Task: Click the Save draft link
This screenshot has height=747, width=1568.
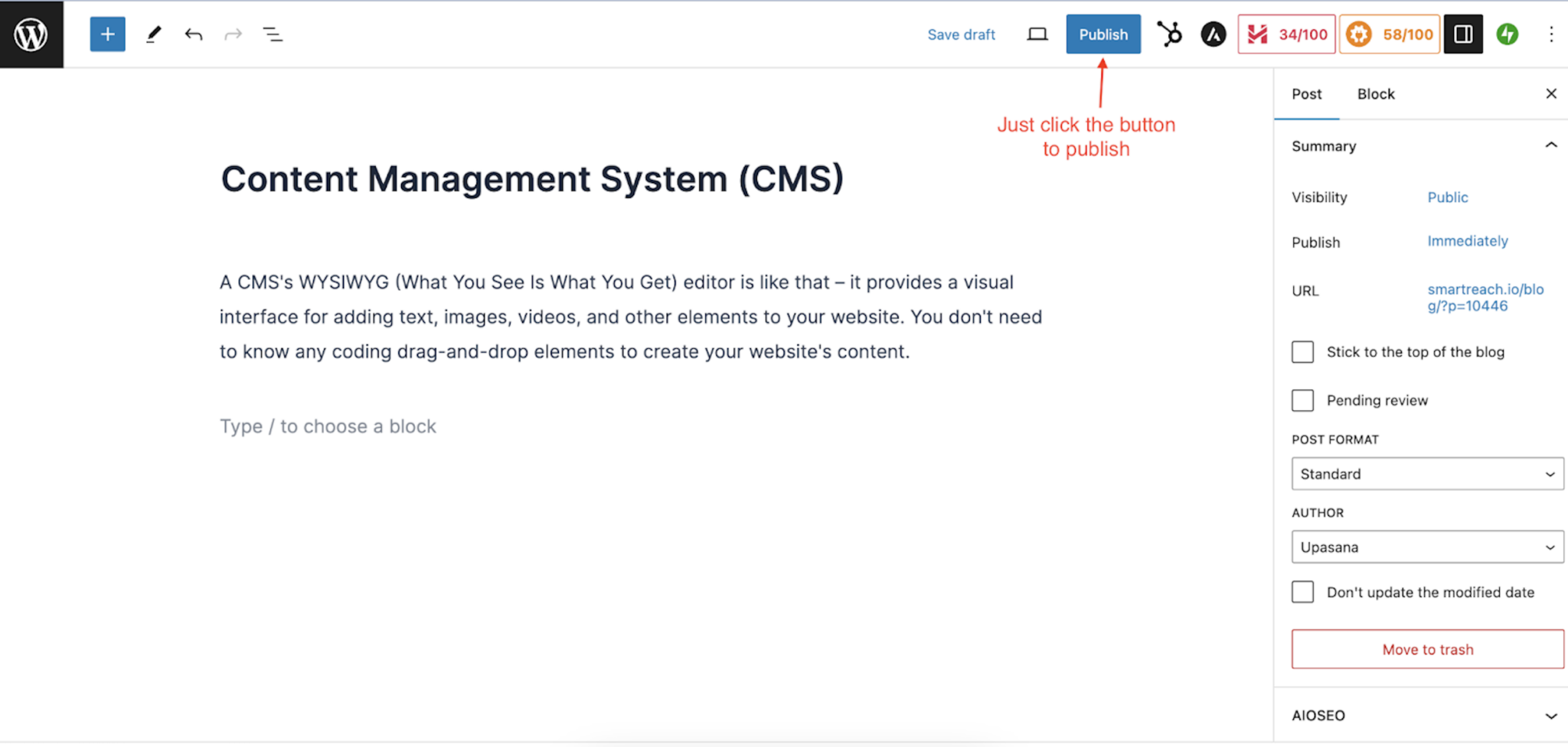Action: (x=961, y=34)
